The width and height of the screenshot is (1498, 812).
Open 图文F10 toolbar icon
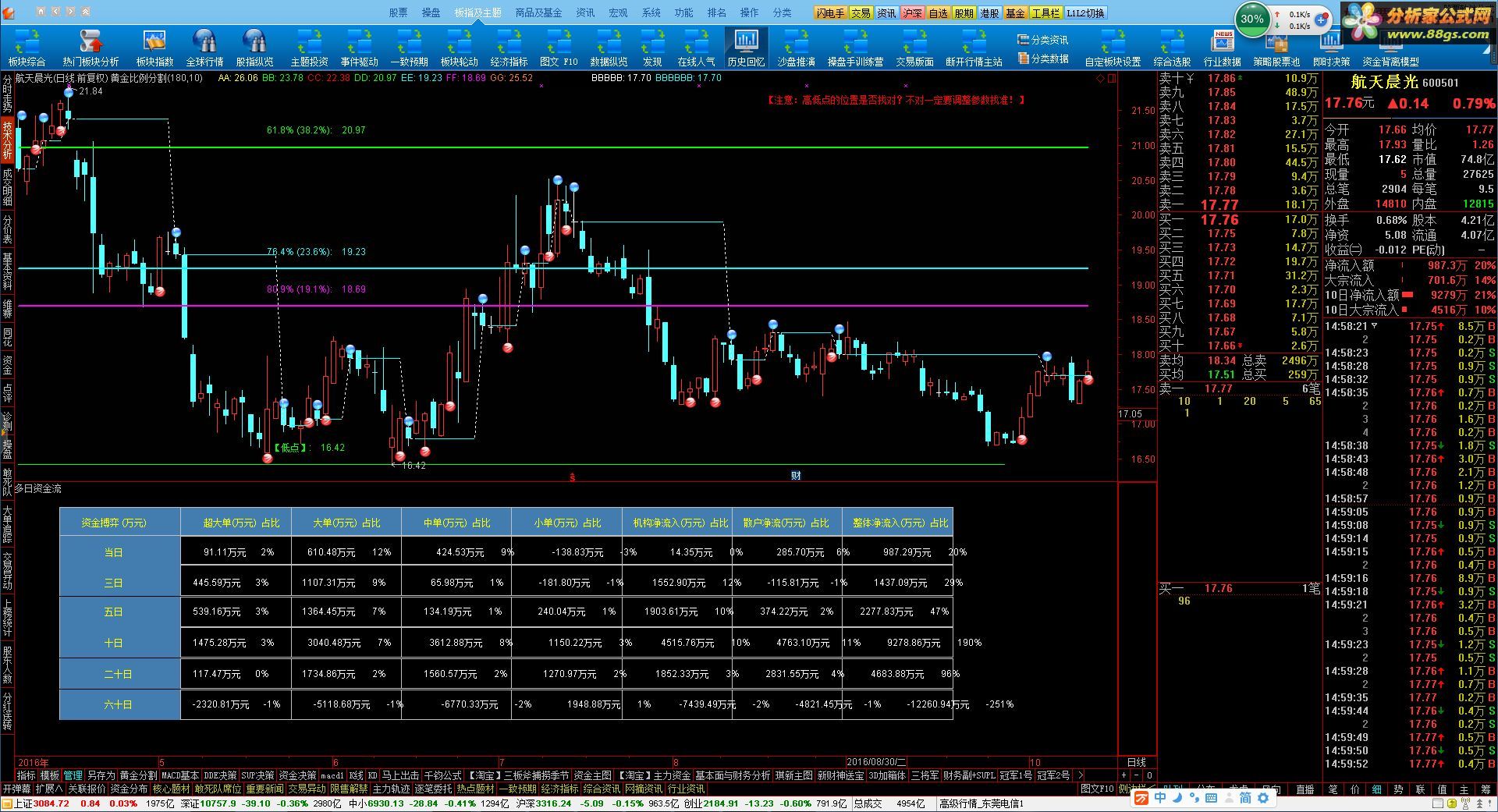click(x=559, y=48)
